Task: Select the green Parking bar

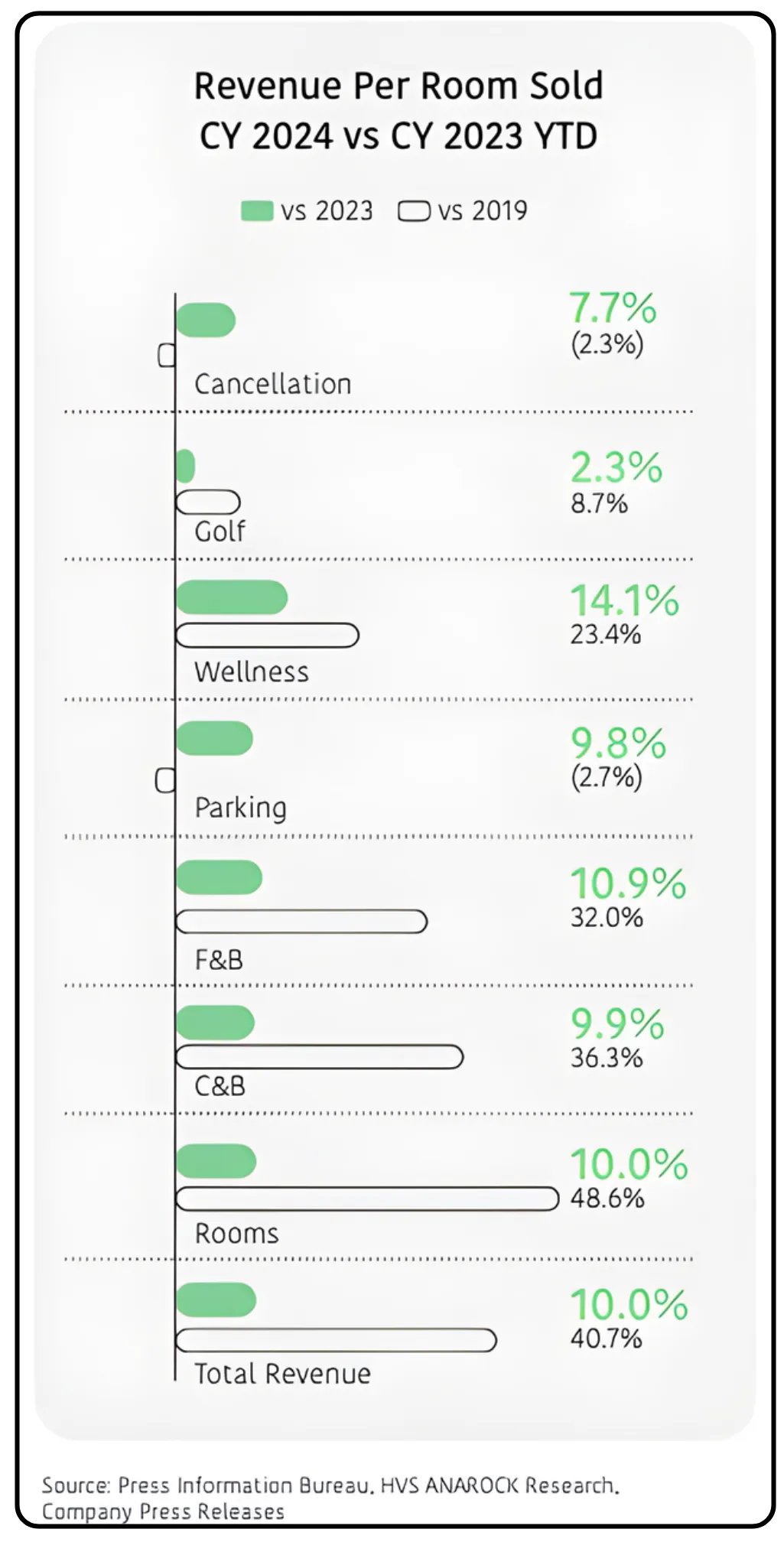Action: pos(214,738)
